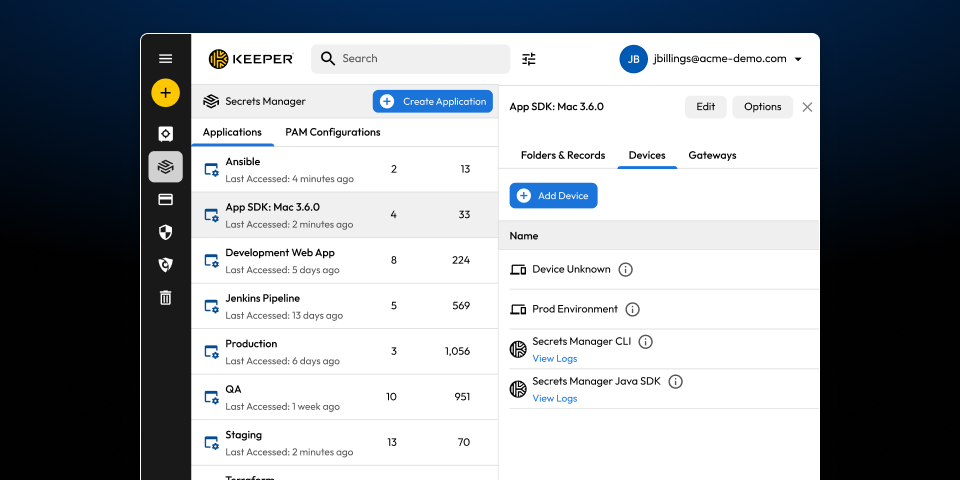Select the Staging application row
960x480 pixels.
345,442
